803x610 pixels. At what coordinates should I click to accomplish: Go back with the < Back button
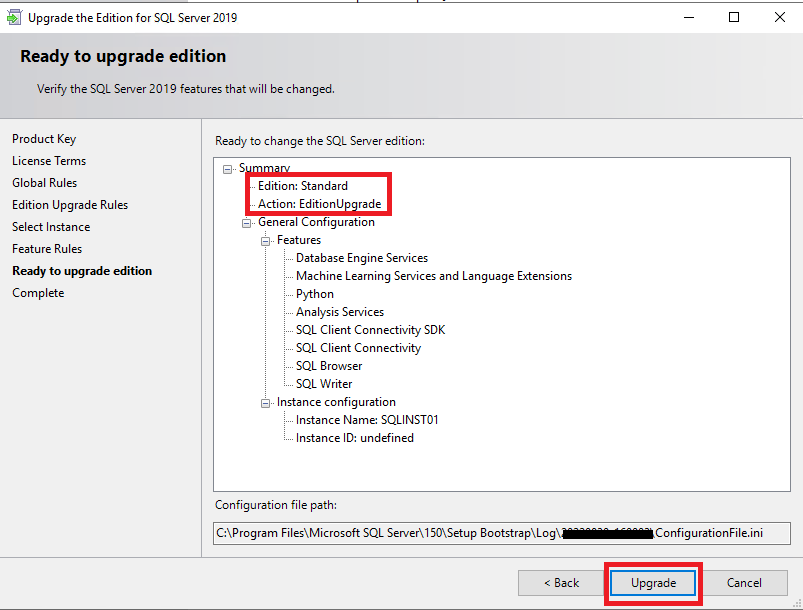click(x=561, y=583)
